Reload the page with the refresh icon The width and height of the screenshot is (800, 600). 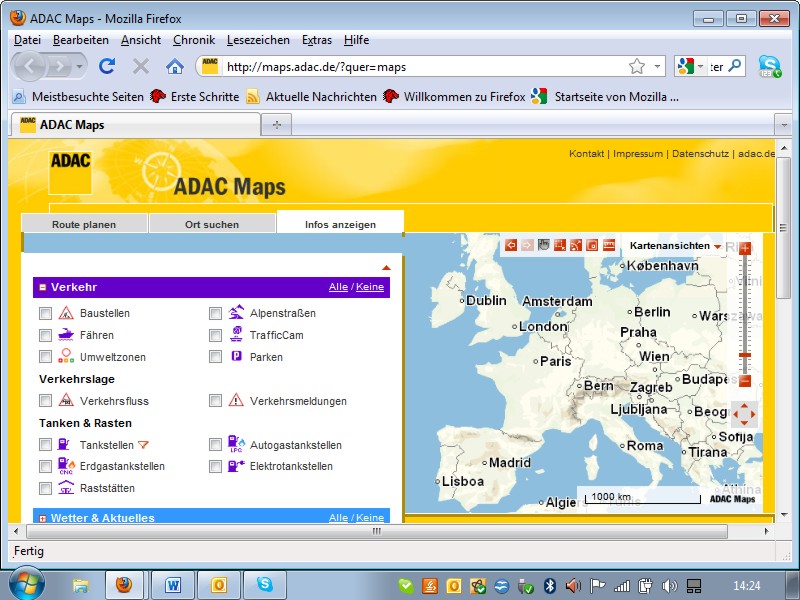[x=107, y=66]
